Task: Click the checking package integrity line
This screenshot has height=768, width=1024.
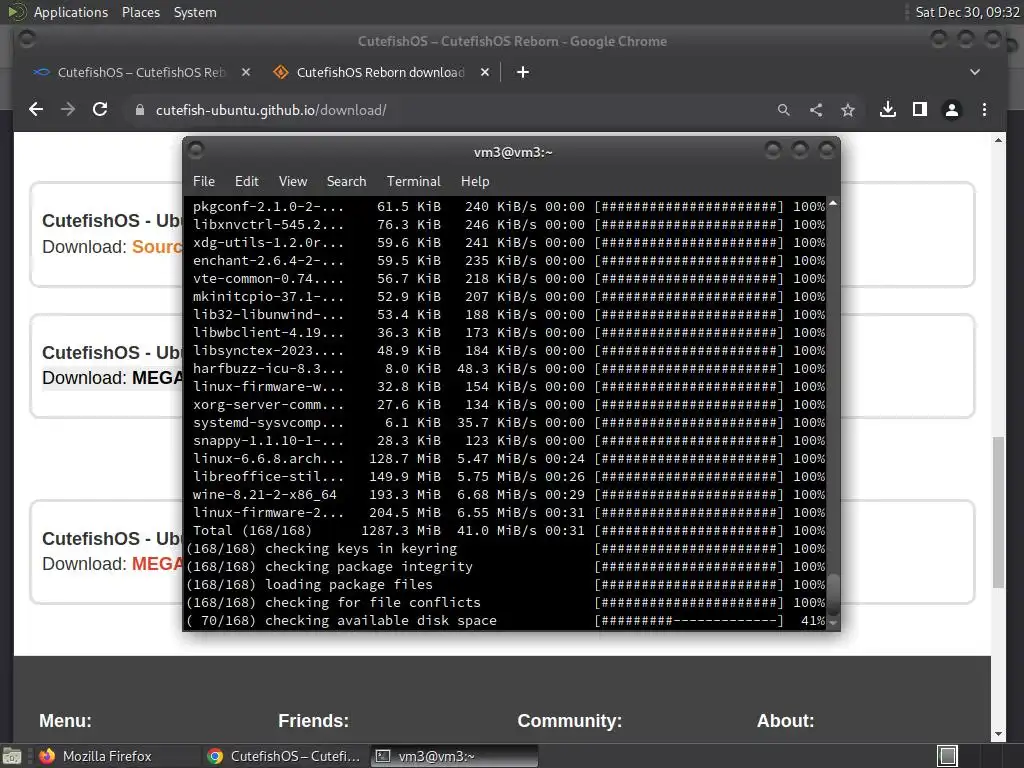Action: pos(505,567)
